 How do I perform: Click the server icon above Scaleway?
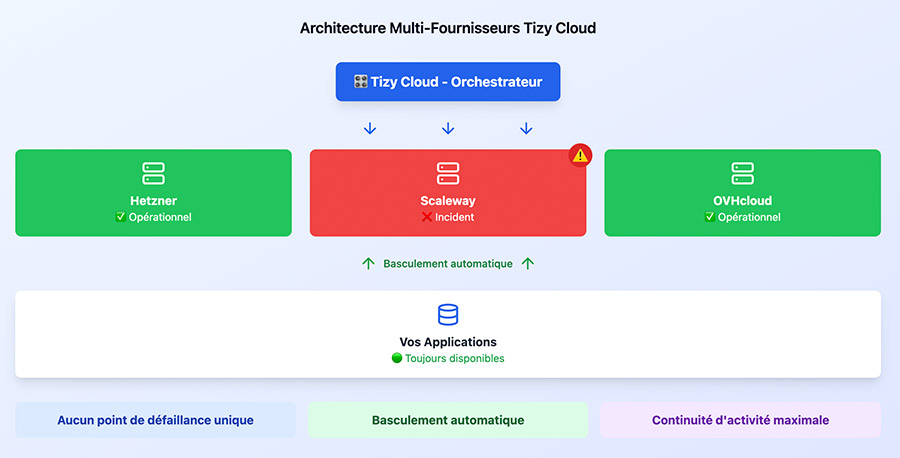(x=448, y=173)
